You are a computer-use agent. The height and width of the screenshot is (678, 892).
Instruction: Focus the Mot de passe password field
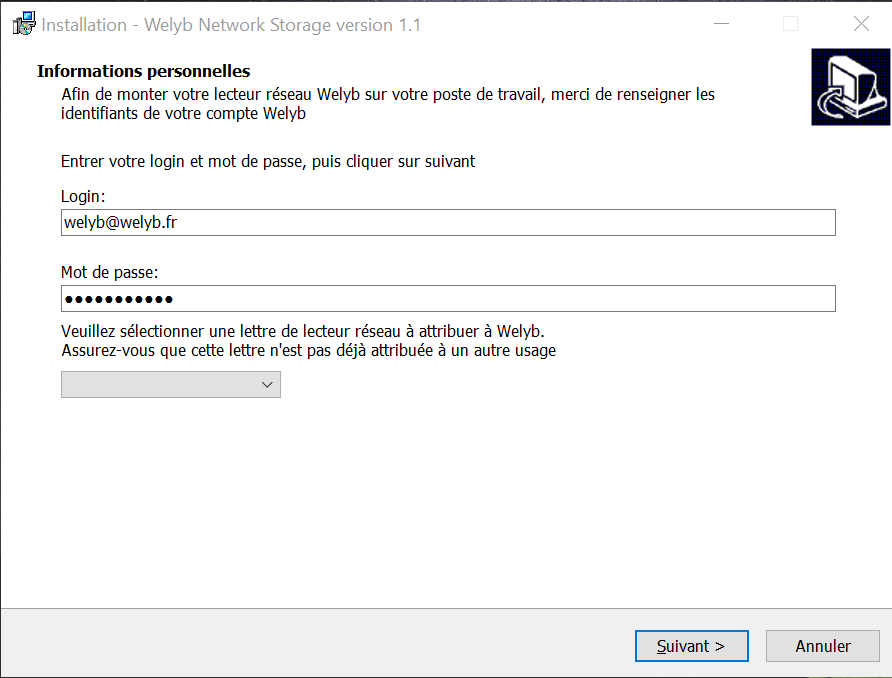(448, 299)
